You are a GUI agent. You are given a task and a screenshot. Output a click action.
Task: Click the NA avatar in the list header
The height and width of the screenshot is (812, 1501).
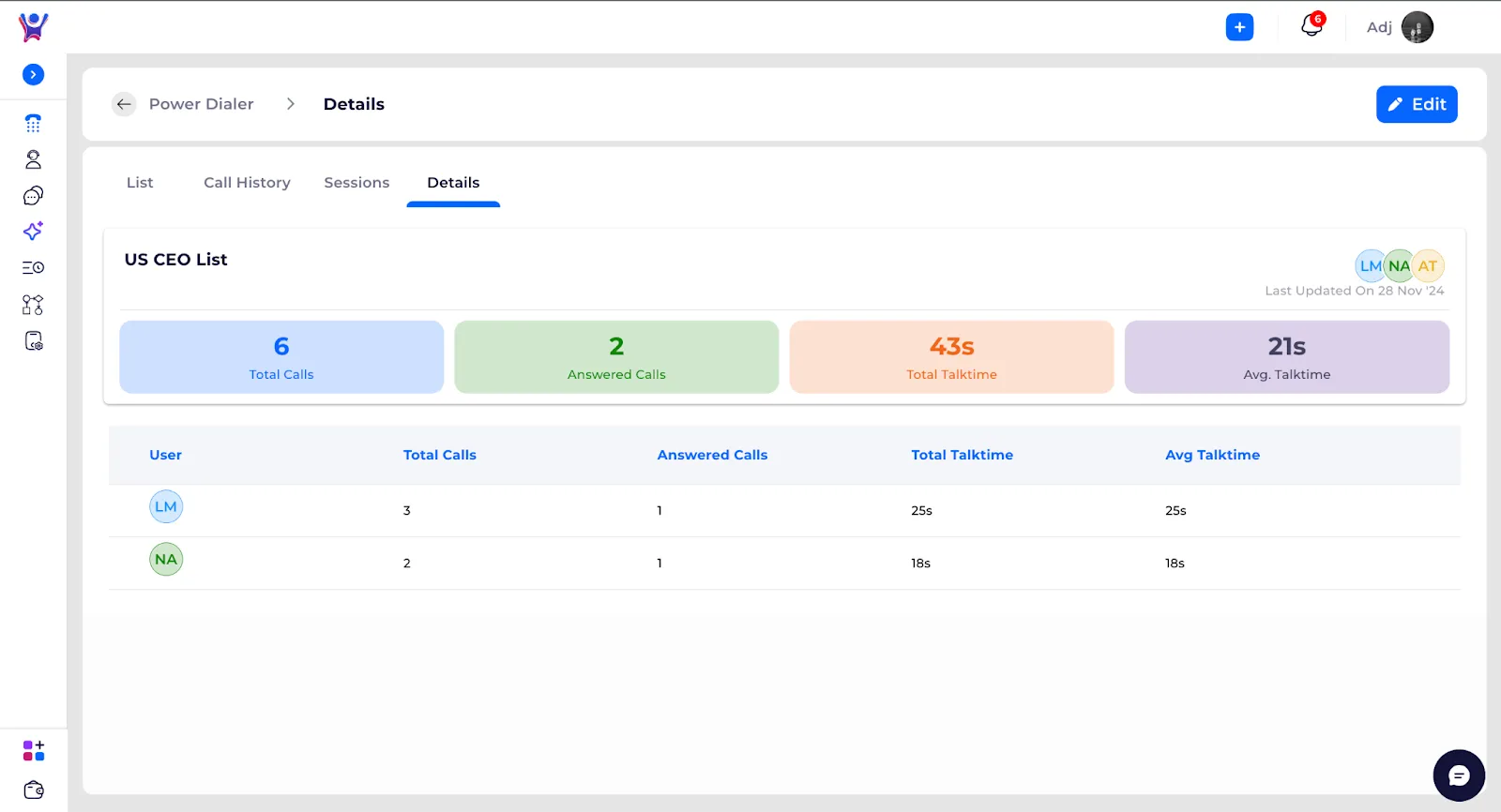tap(1399, 266)
